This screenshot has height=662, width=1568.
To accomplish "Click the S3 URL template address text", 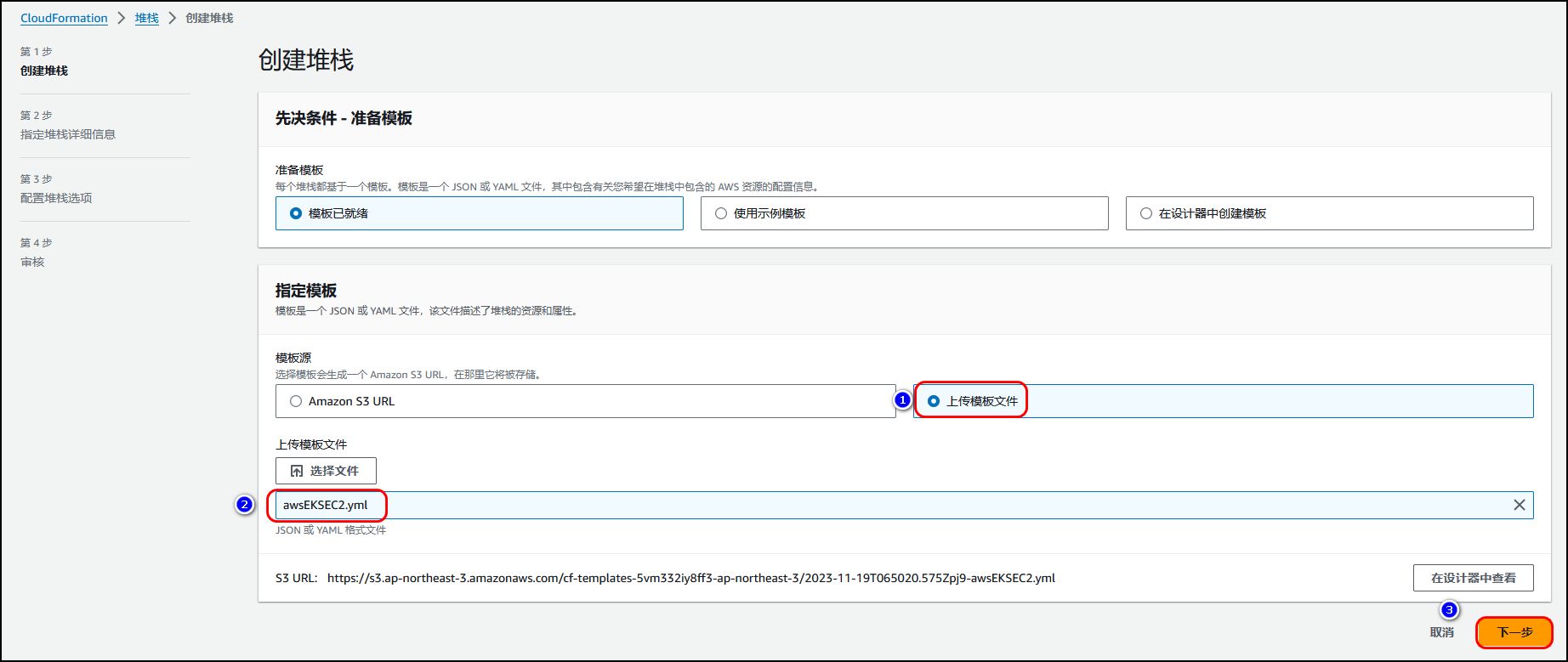I will (691, 578).
